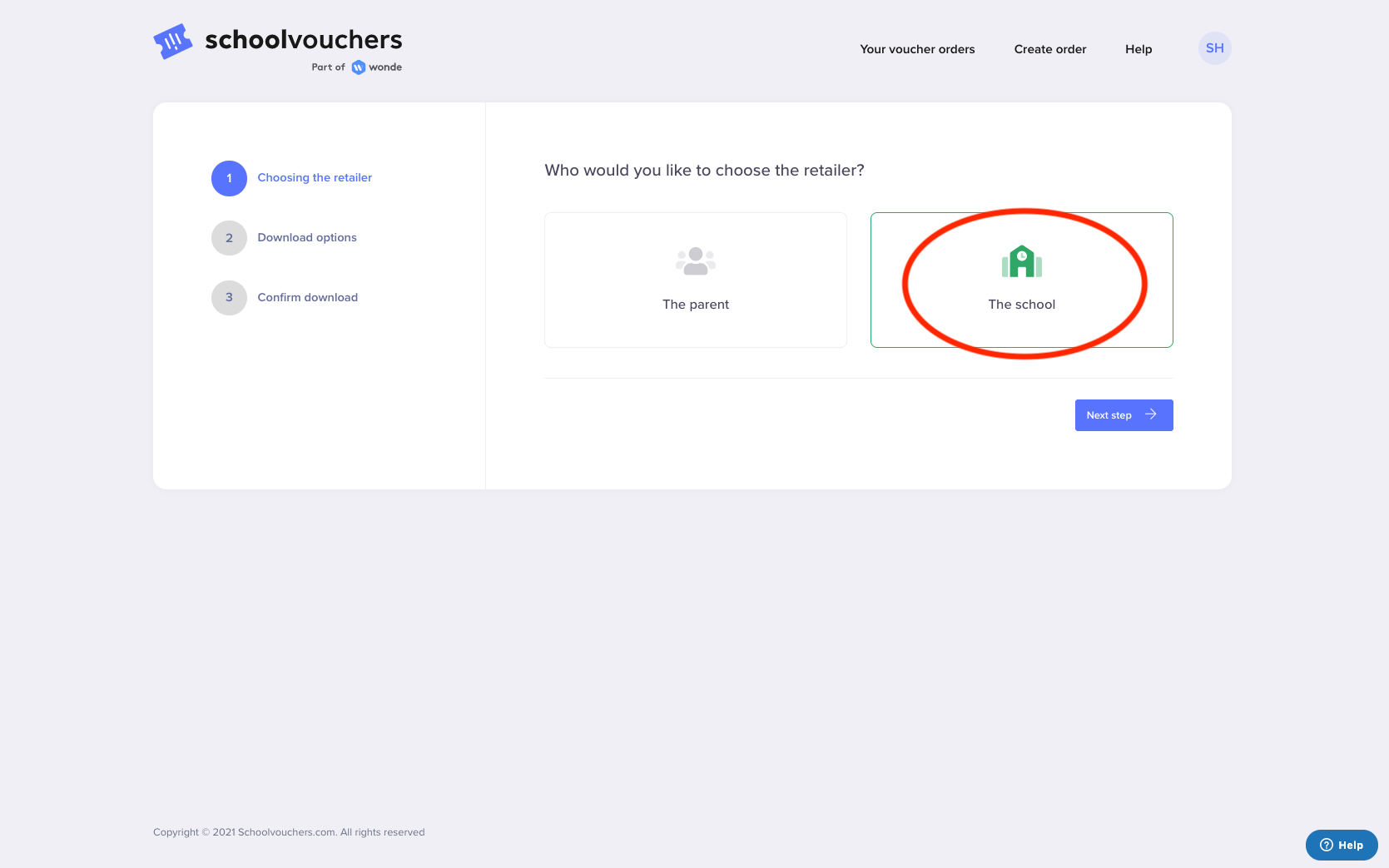This screenshot has height=868, width=1389.
Task: Go to Create order
Action: tap(1050, 49)
